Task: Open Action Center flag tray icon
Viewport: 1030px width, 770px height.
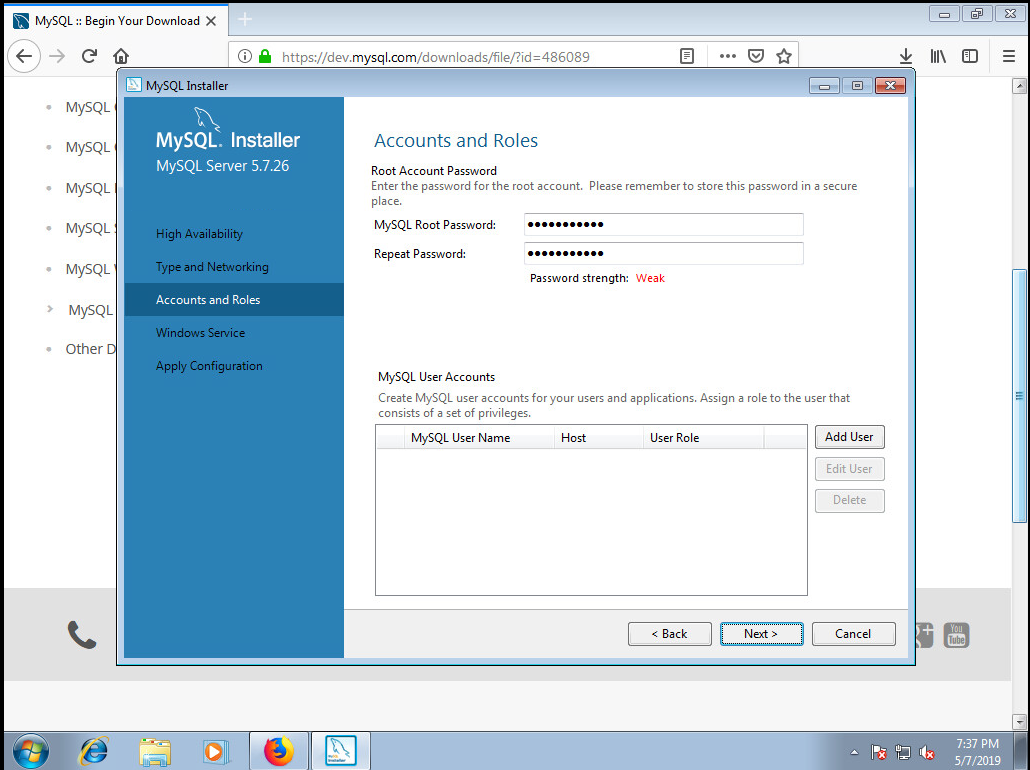Action: point(878,752)
